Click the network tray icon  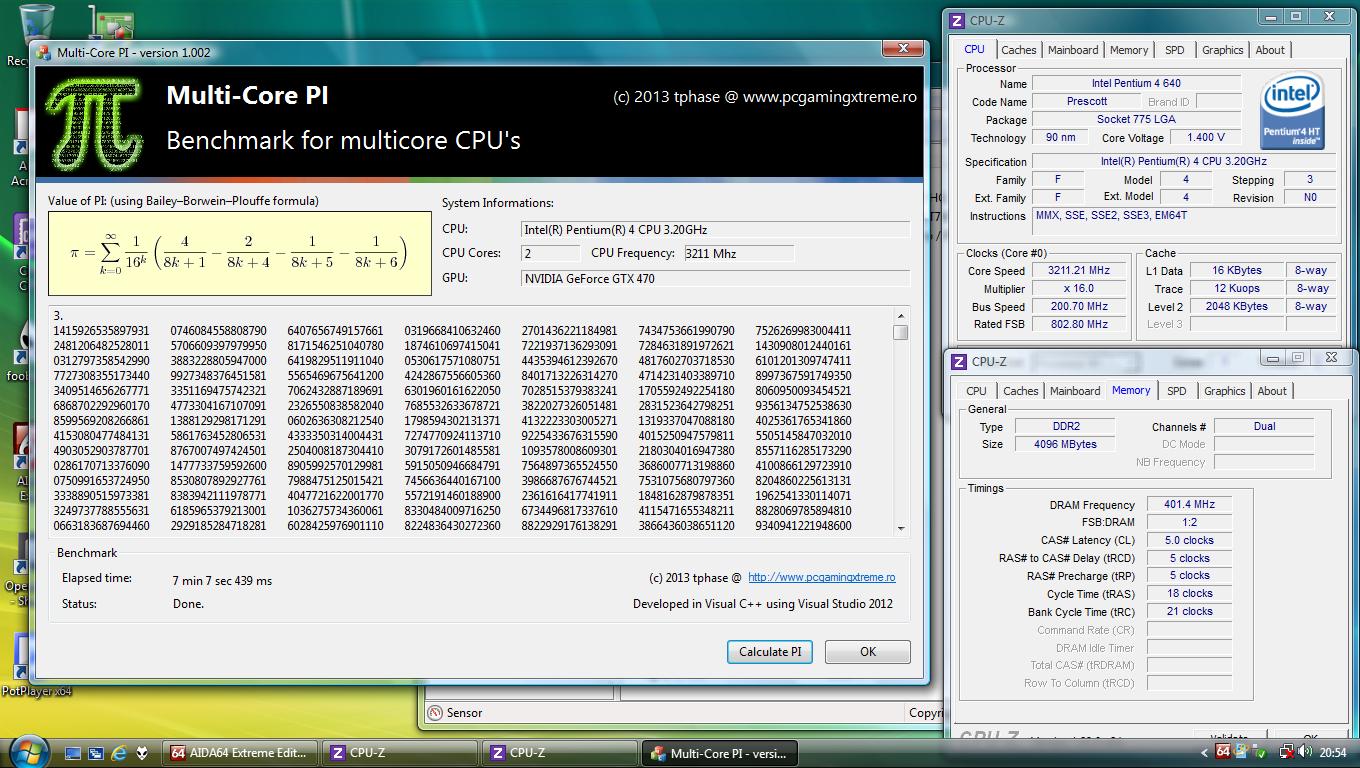[x=1286, y=753]
